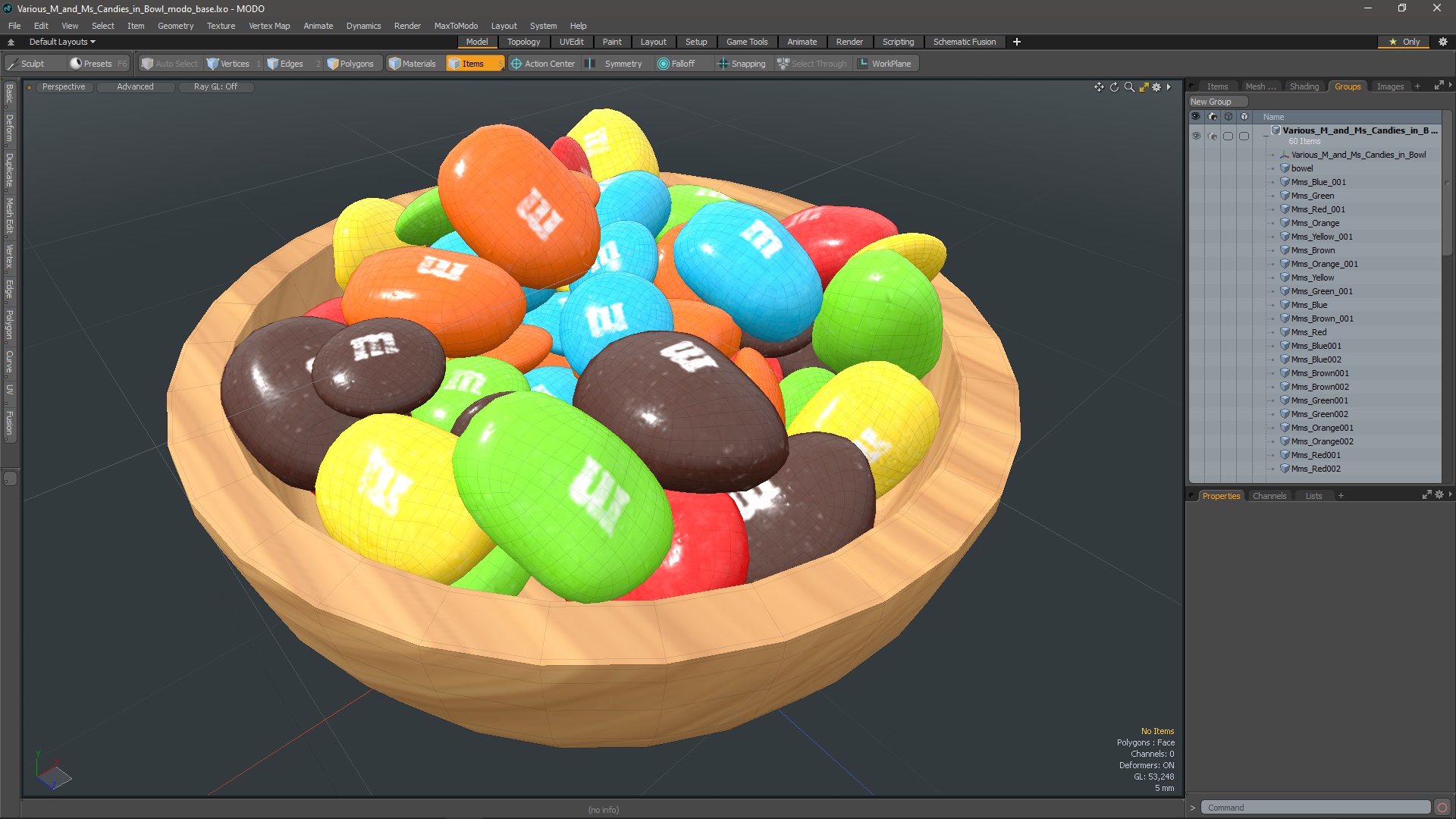Image resolution: width=1456 pixels, height=819 pixels.
Task: Toggle Ray GL: Off button
Action: (x=215, y=87)
